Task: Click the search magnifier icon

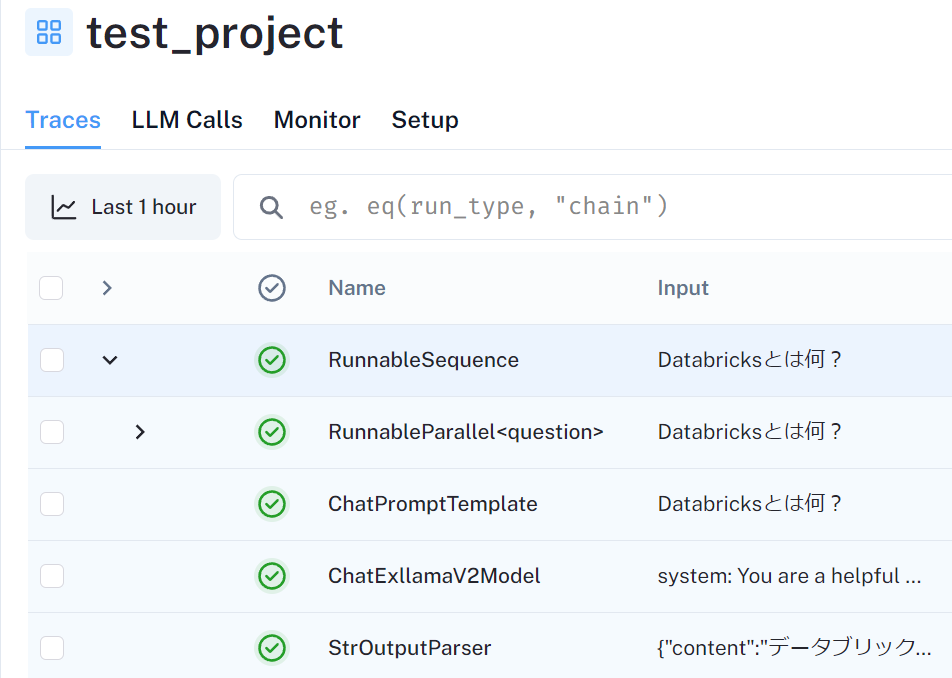Action: click(x=271, y=207)
